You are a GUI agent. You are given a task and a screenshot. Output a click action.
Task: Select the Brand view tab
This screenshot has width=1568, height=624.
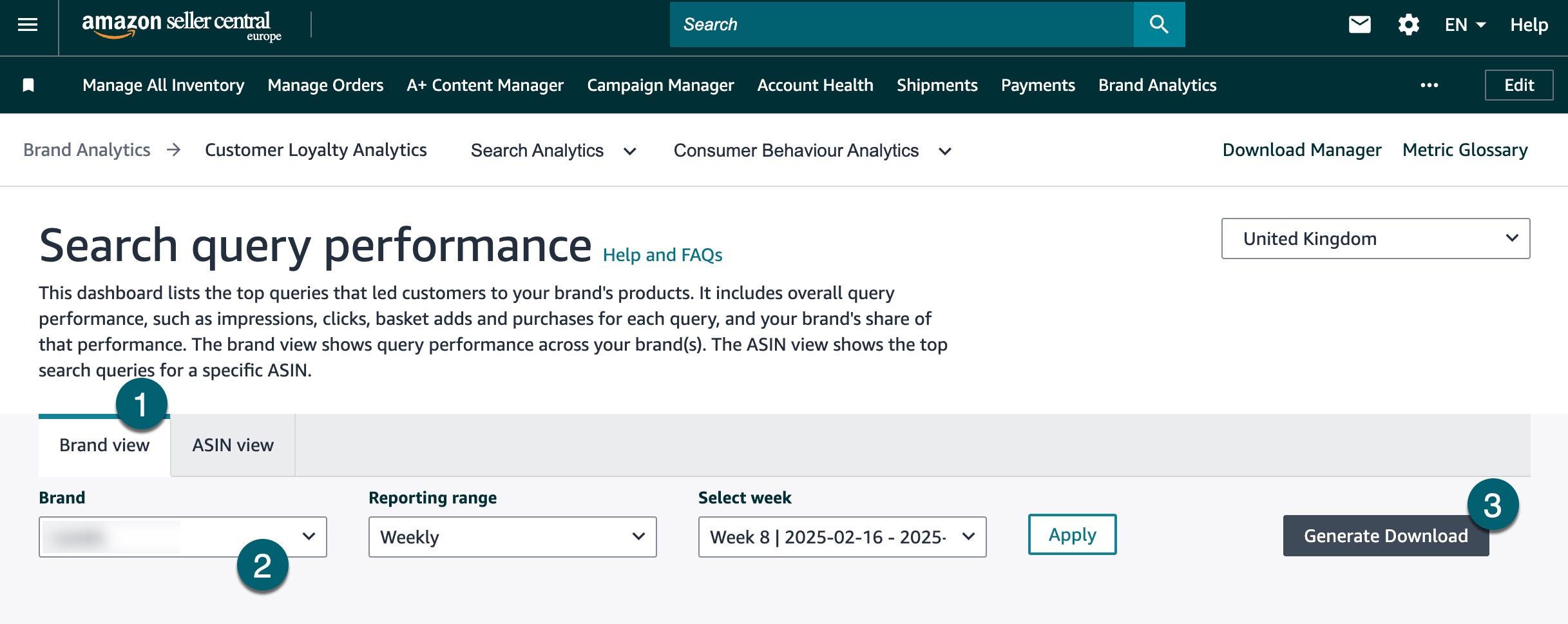click(104, 445)
